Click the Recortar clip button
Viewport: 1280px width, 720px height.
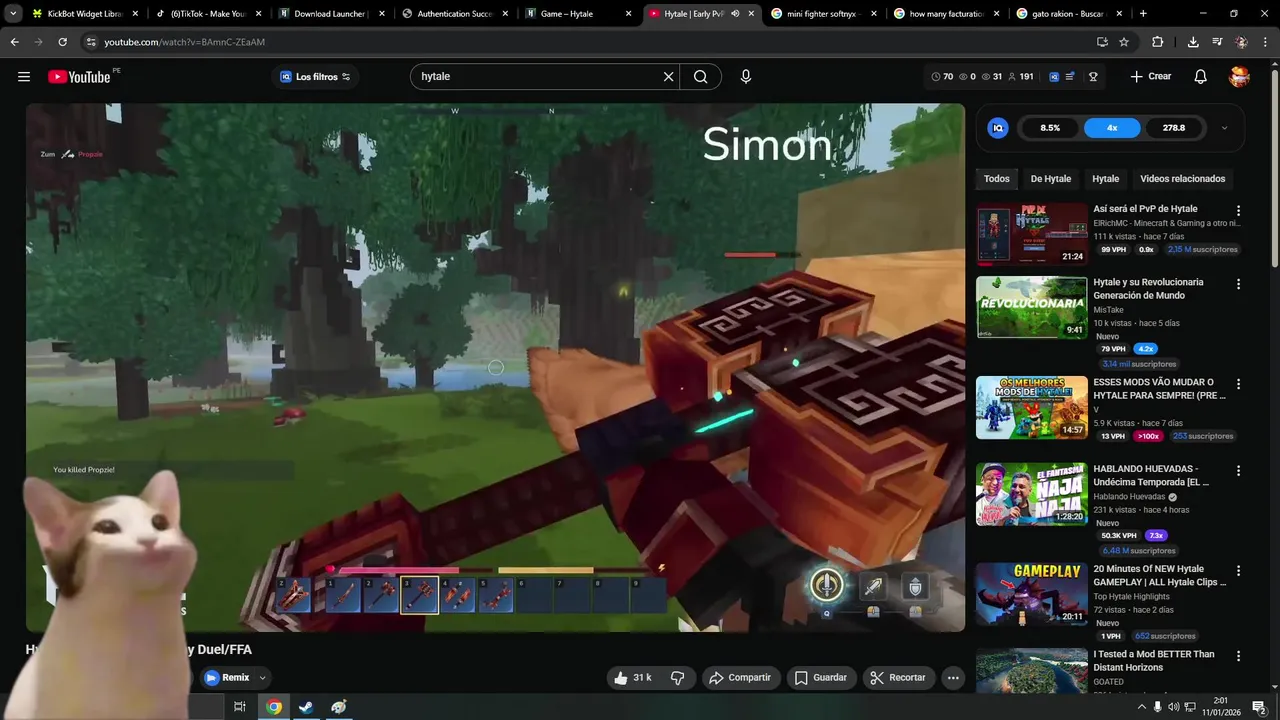898,678
